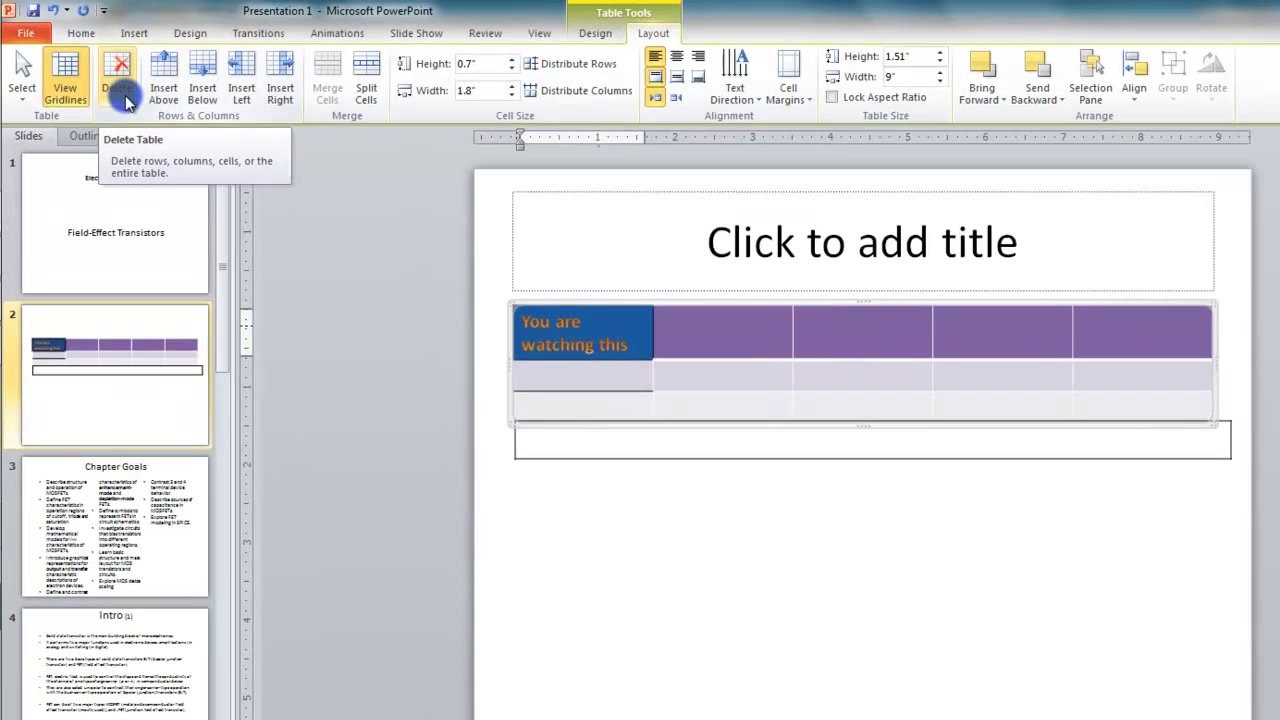Screen dimensions: 1280x720
Task: Center text vertically in cell
Action: (677, 77)
